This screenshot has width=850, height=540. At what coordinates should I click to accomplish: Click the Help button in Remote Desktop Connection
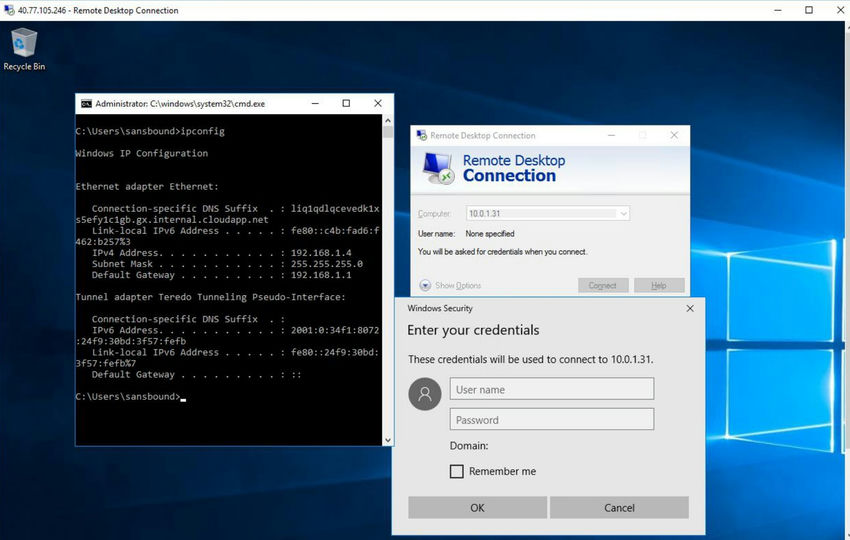tap(659, 285)
